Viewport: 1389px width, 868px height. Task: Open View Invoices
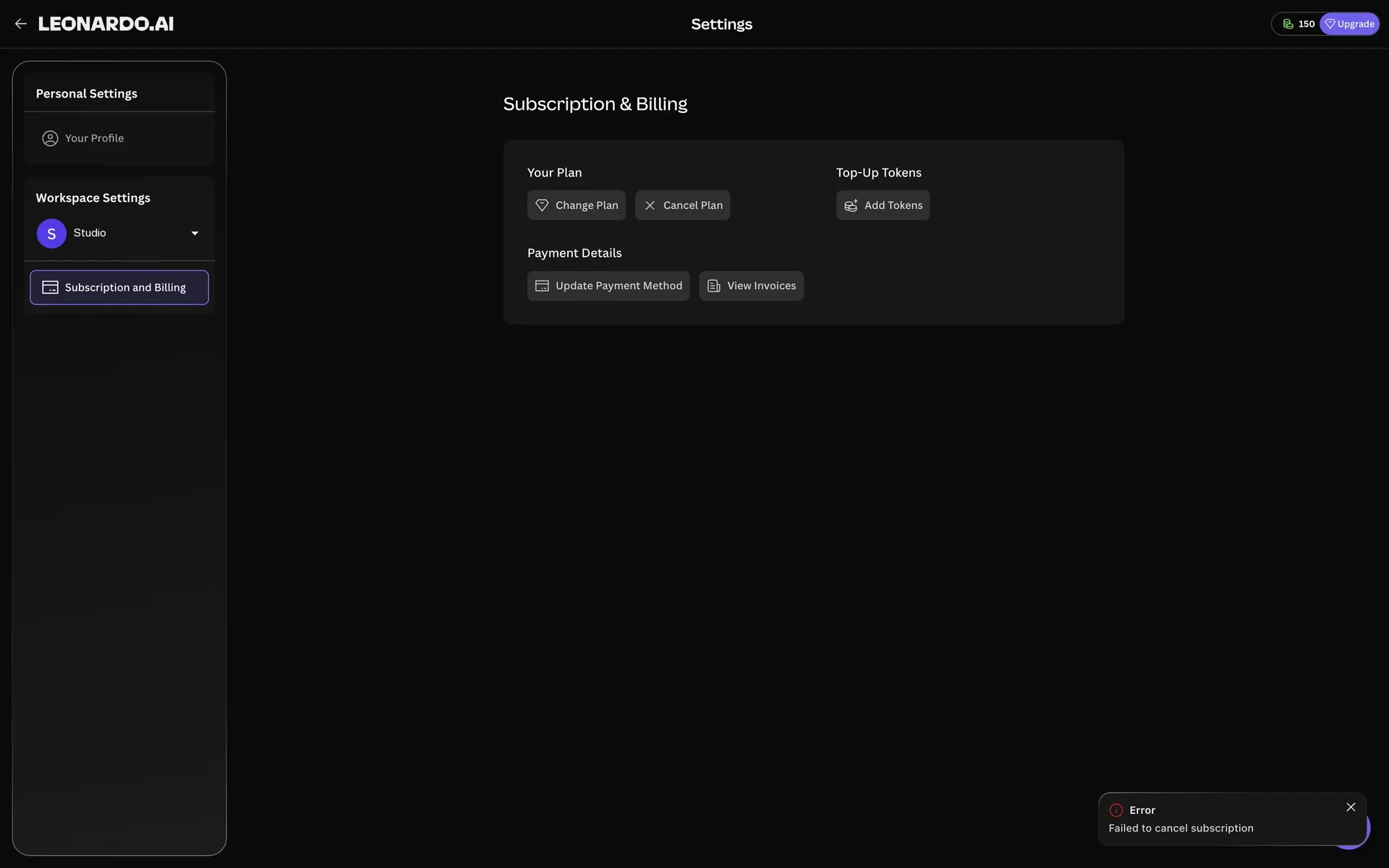pyautogui.click(x=751, y=286)
